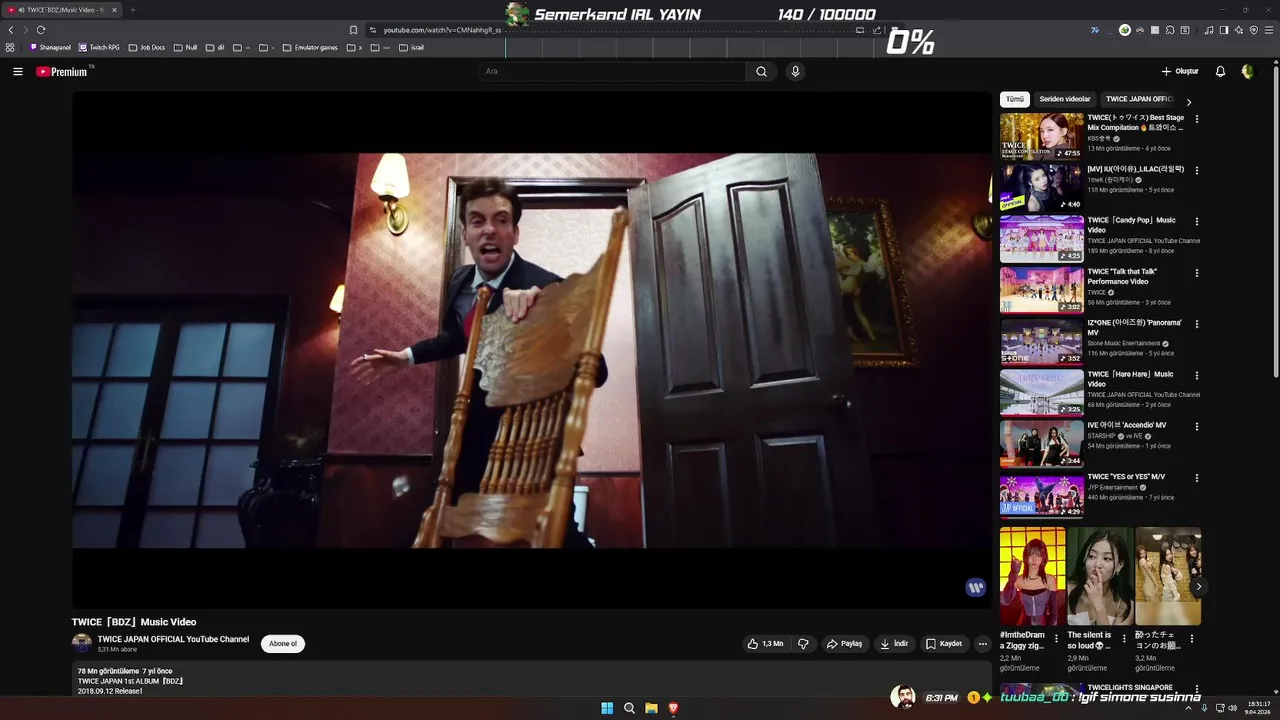Open a new browser tab

[x=132, y=10]
